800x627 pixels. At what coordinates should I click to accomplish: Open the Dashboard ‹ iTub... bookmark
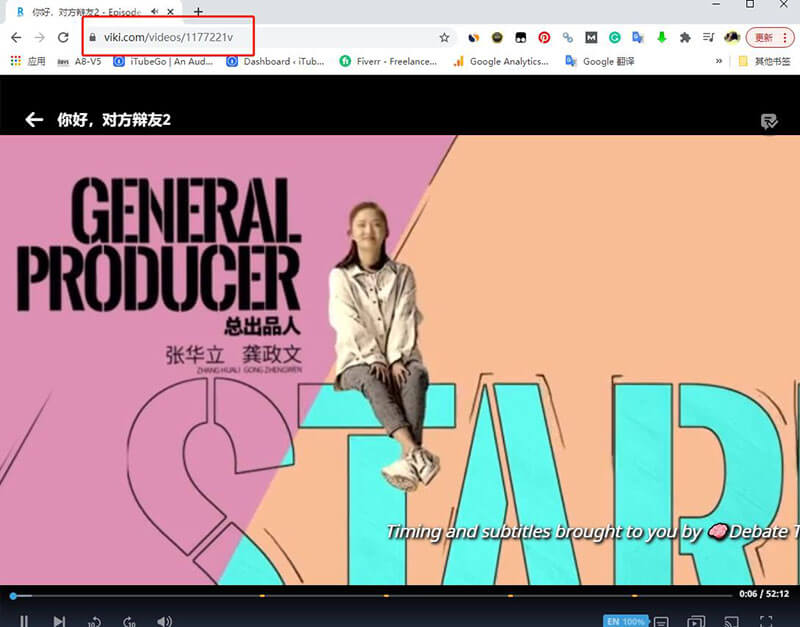coord(276,61)
